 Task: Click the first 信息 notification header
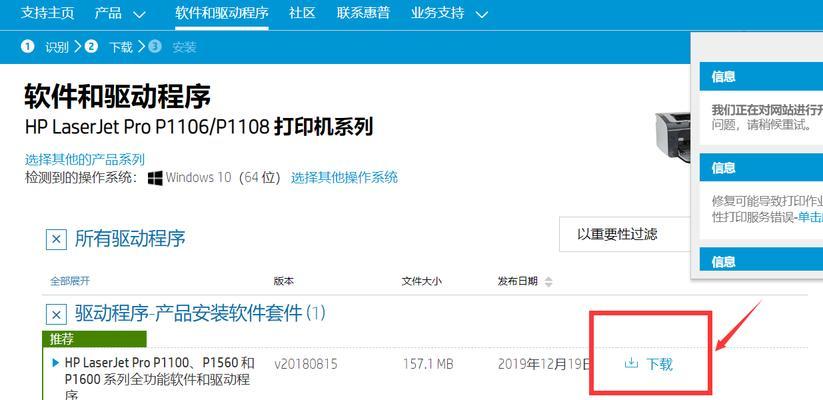pyautogui.click(x=761, y=77)
